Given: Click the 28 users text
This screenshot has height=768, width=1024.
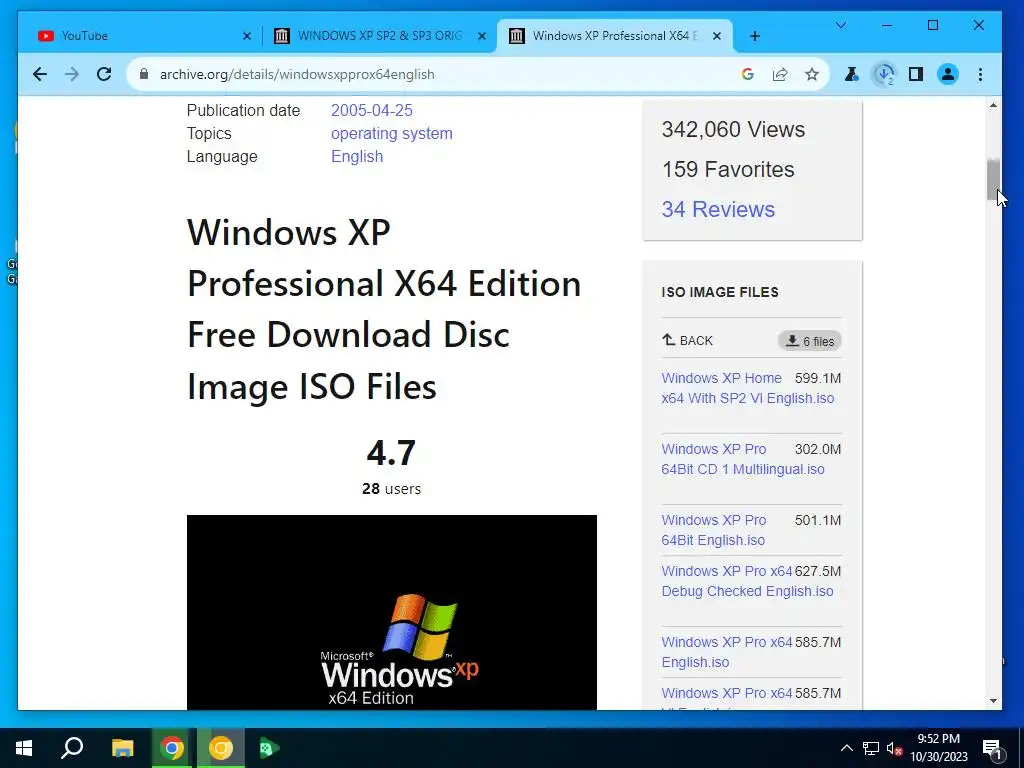Looking at the screenshot, I should [391, 488].
